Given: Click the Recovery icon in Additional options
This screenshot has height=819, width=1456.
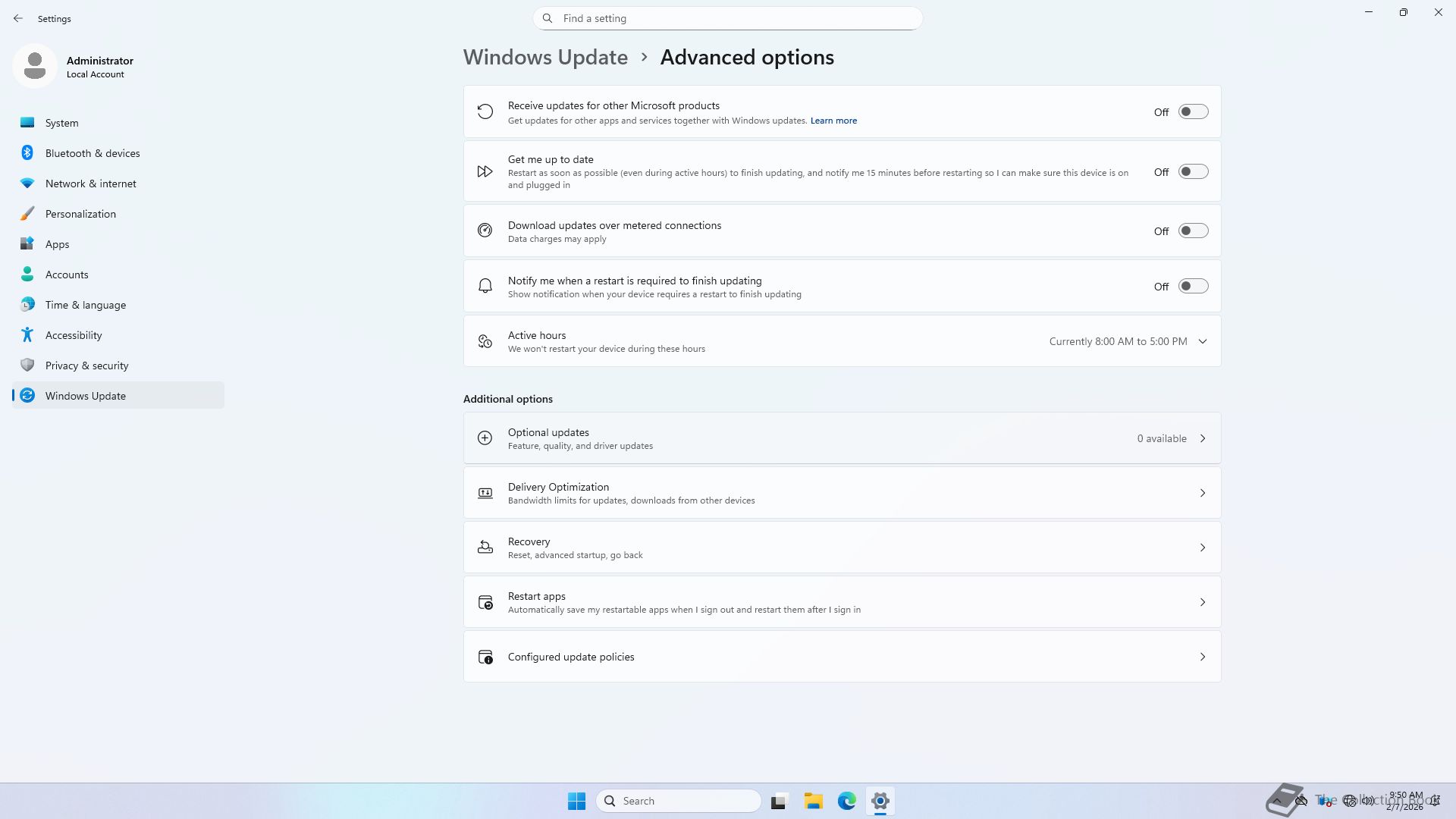Looking at the screenshot, I should pos(485,548).
